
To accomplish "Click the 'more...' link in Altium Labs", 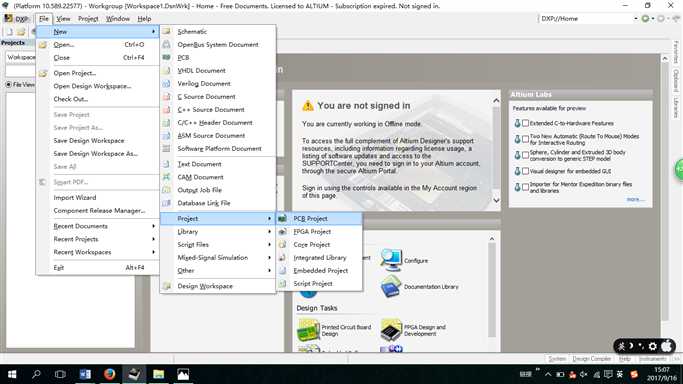I will 635,199.
